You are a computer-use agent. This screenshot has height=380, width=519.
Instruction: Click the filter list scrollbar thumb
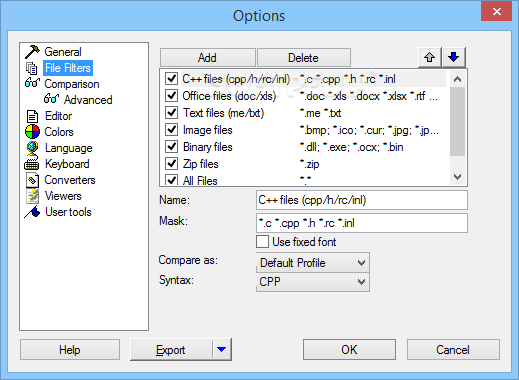(457, 122)
